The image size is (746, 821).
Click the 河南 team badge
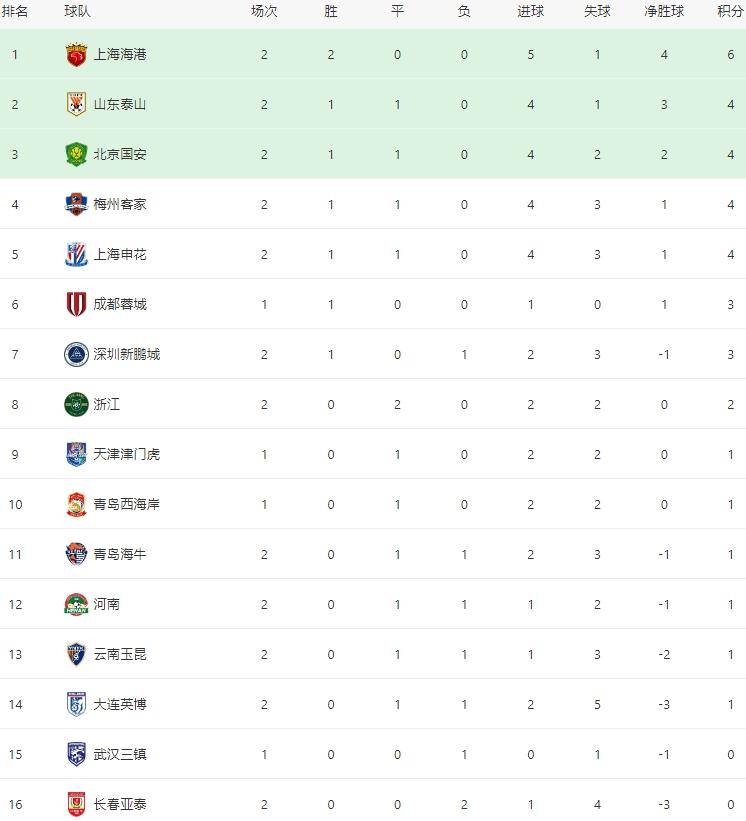(76, 604)
